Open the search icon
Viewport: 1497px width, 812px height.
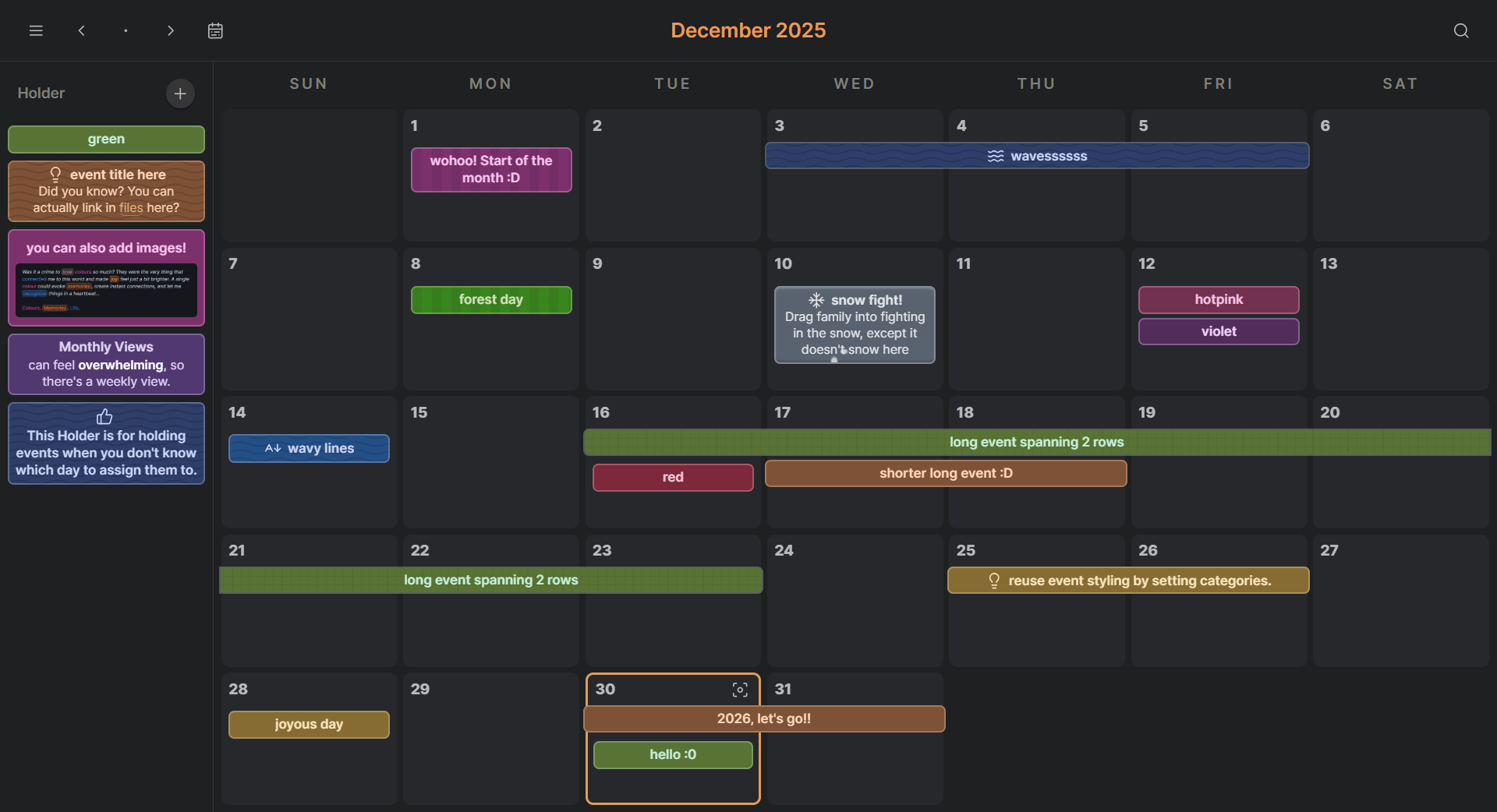click(1461, 30)
